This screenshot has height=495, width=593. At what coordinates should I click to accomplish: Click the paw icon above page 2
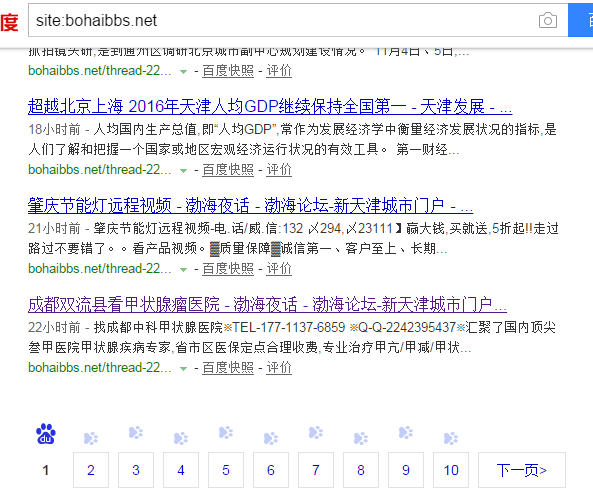[x=91, y=438]
